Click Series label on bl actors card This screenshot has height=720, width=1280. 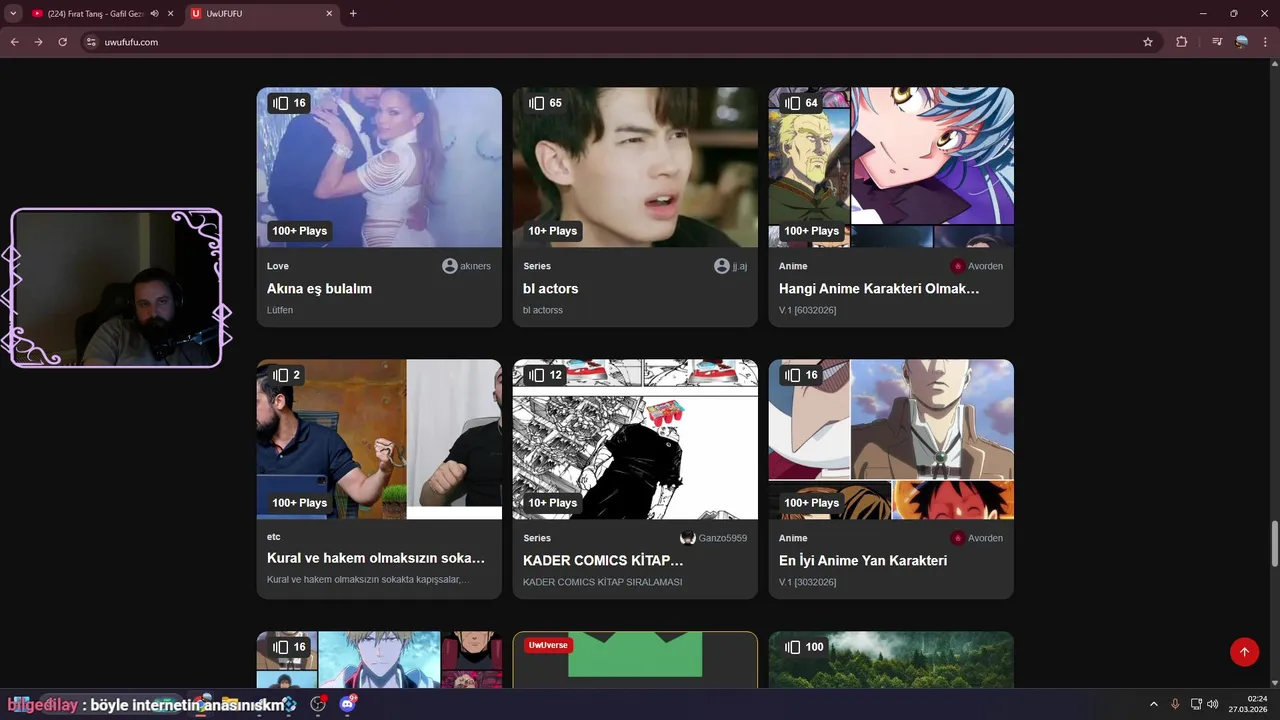537,266
